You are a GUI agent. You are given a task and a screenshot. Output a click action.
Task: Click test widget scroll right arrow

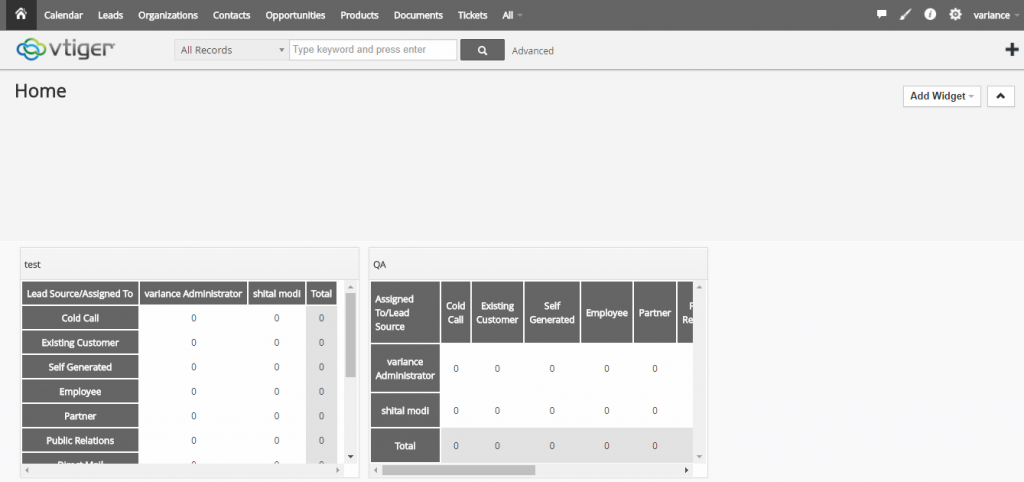point(338,470)
